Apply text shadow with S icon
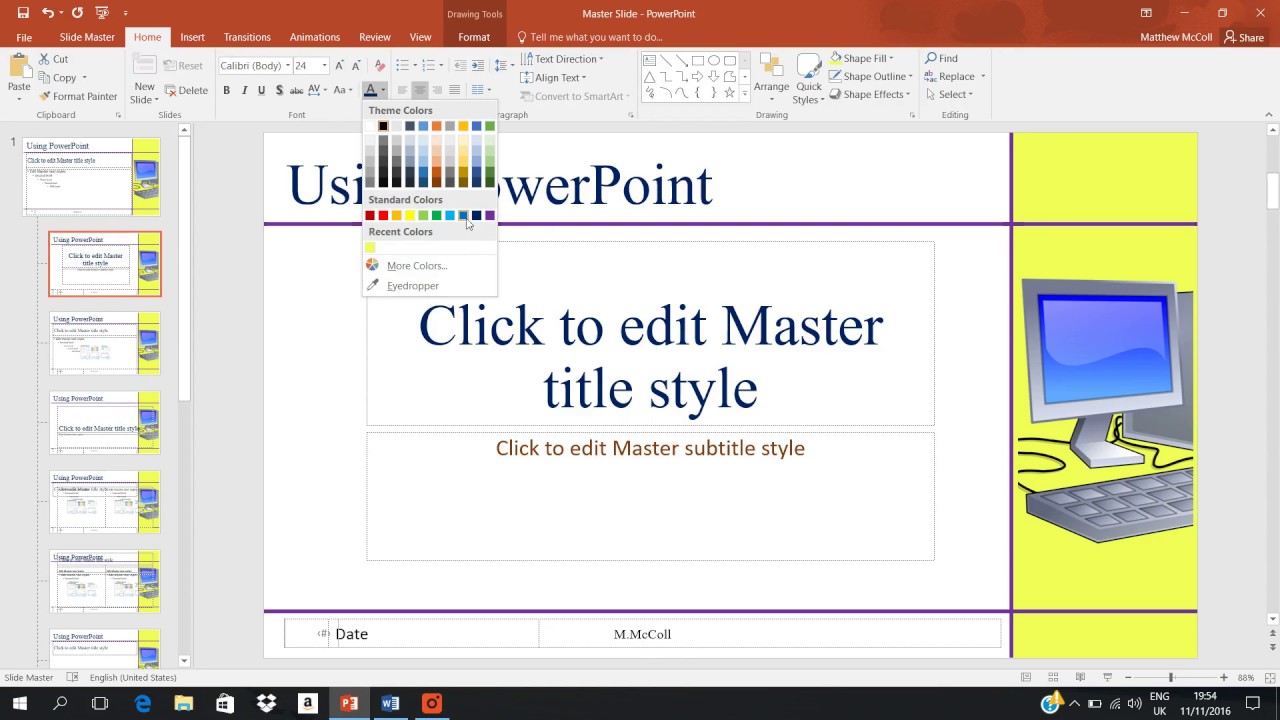Screen dimensions: 1280x720 pos(279,90)
